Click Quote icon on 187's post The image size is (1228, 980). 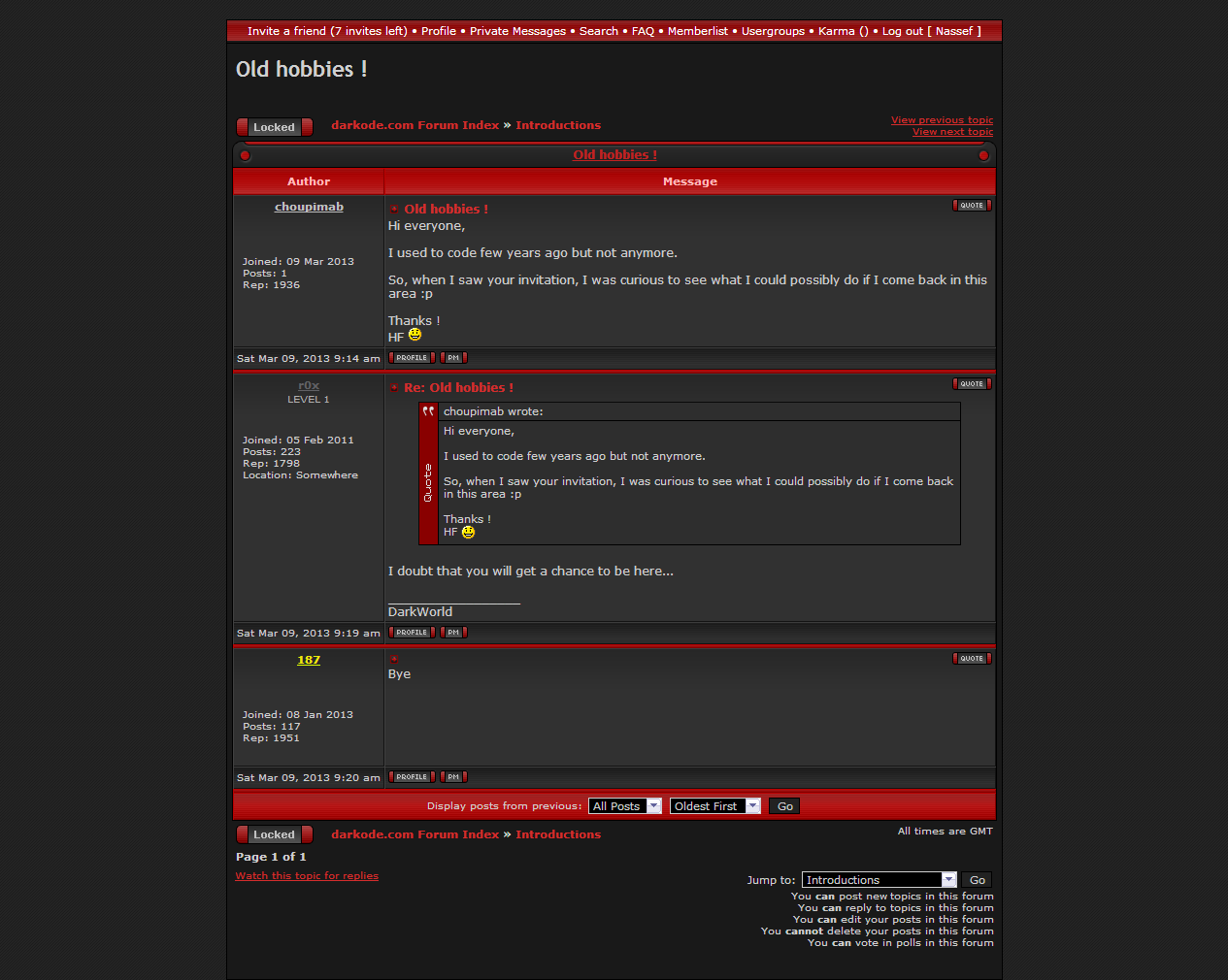pyautogui.click(x=972, y=659)
